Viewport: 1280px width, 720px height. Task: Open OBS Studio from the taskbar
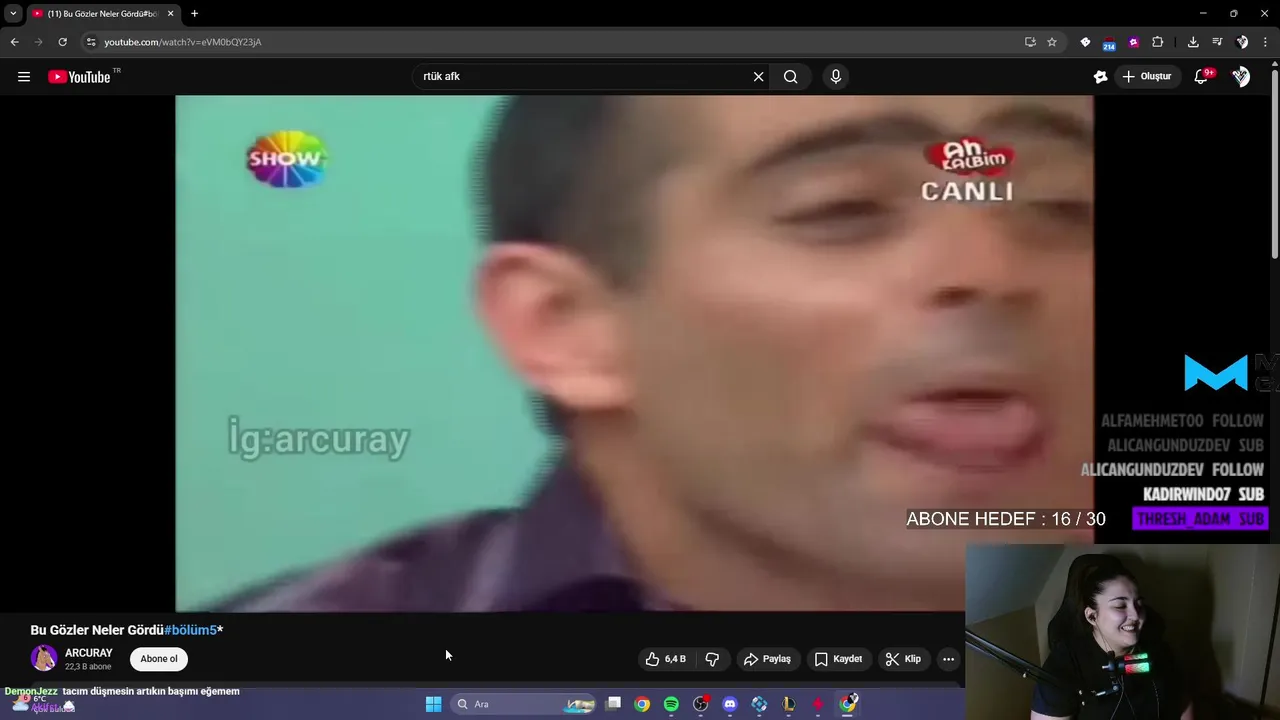coord(700,704)
